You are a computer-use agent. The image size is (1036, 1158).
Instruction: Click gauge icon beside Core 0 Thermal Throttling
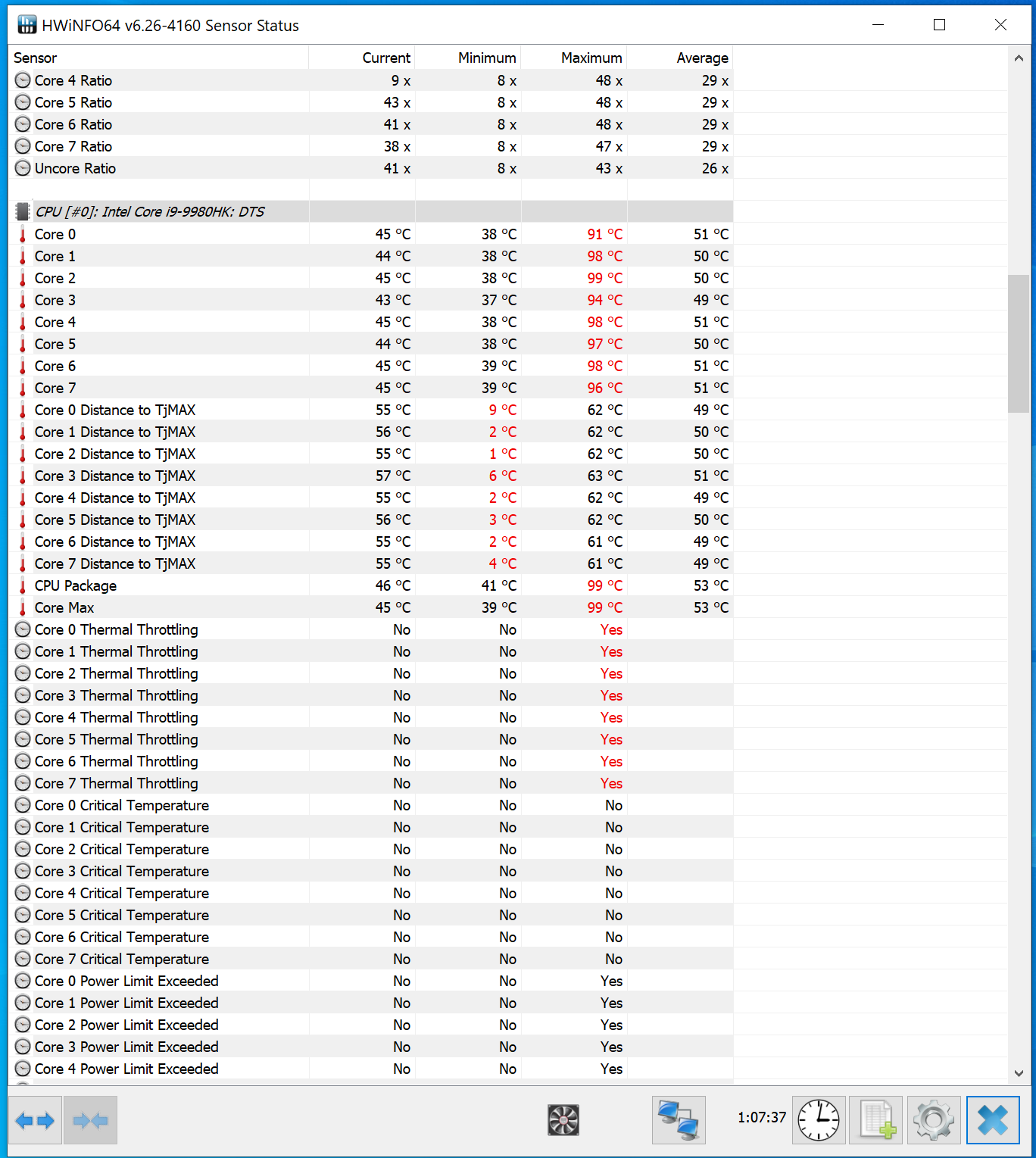pos(23,629)
